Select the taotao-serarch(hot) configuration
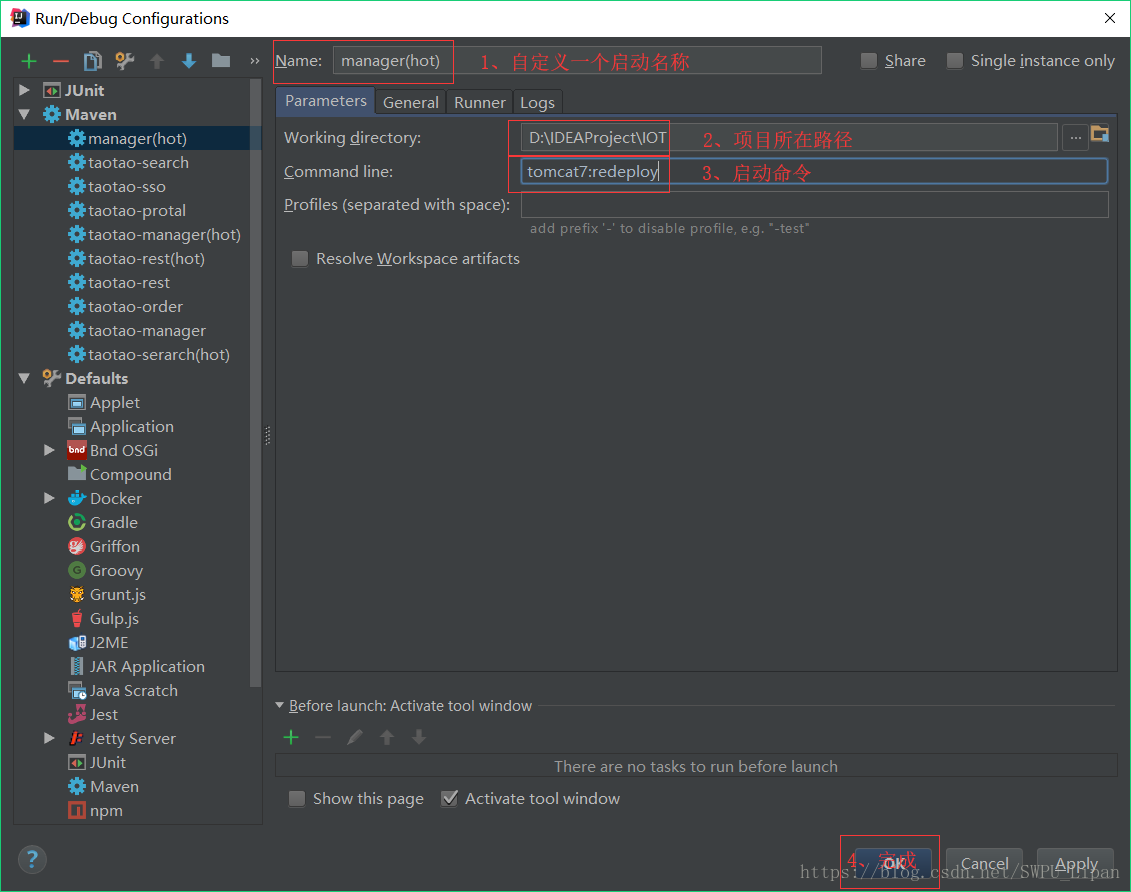Screen dimensions: 1131x892 pos(159,354)
